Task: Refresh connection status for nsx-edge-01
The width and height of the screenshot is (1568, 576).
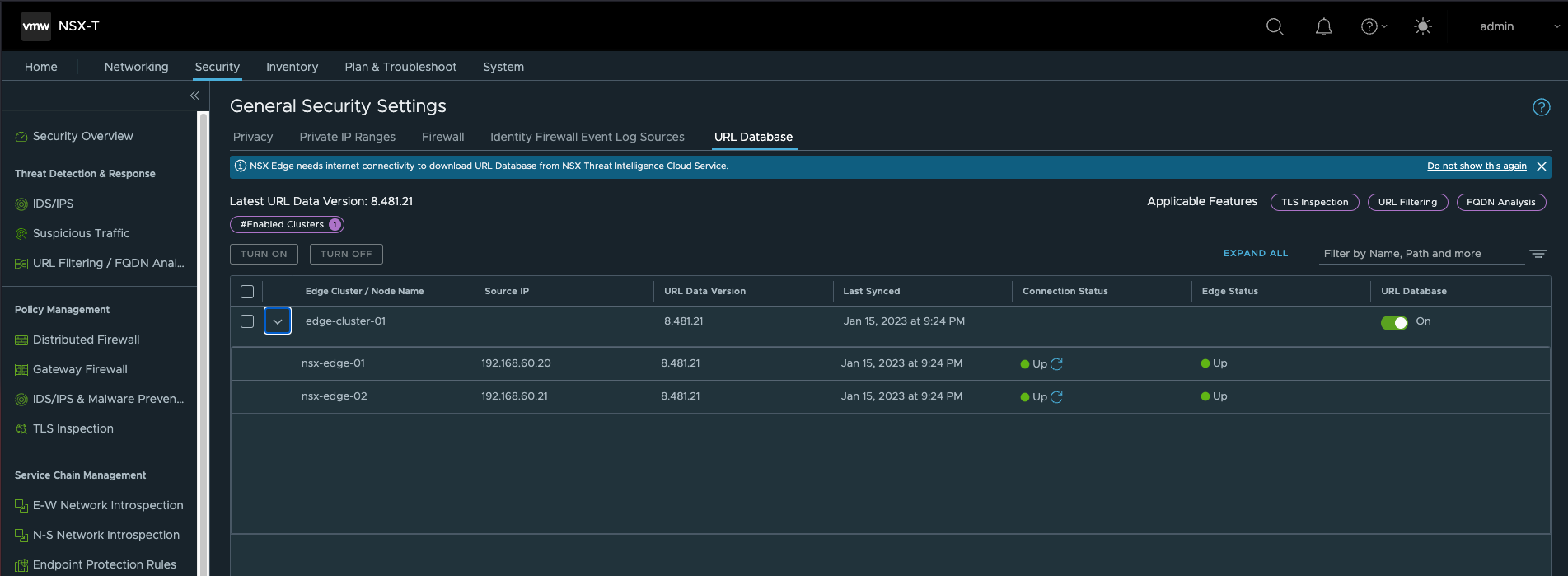Action: 1057,364
